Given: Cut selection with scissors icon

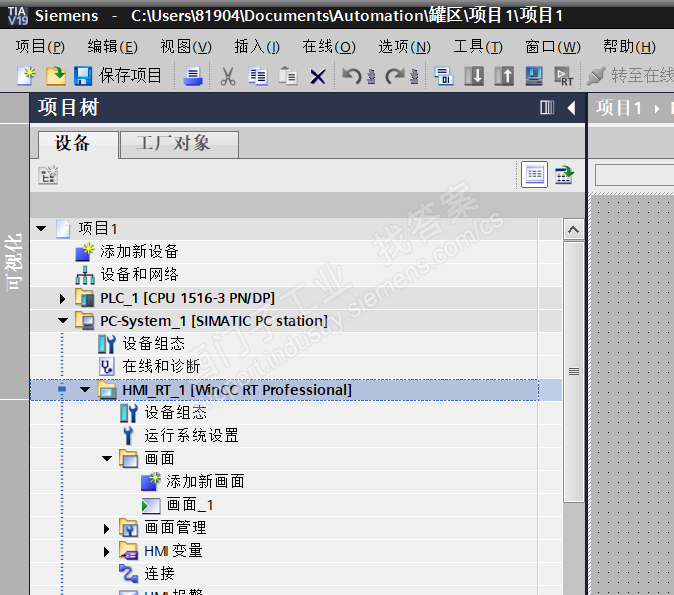Looking at the screenshot, I should click(x=228, y=77).
